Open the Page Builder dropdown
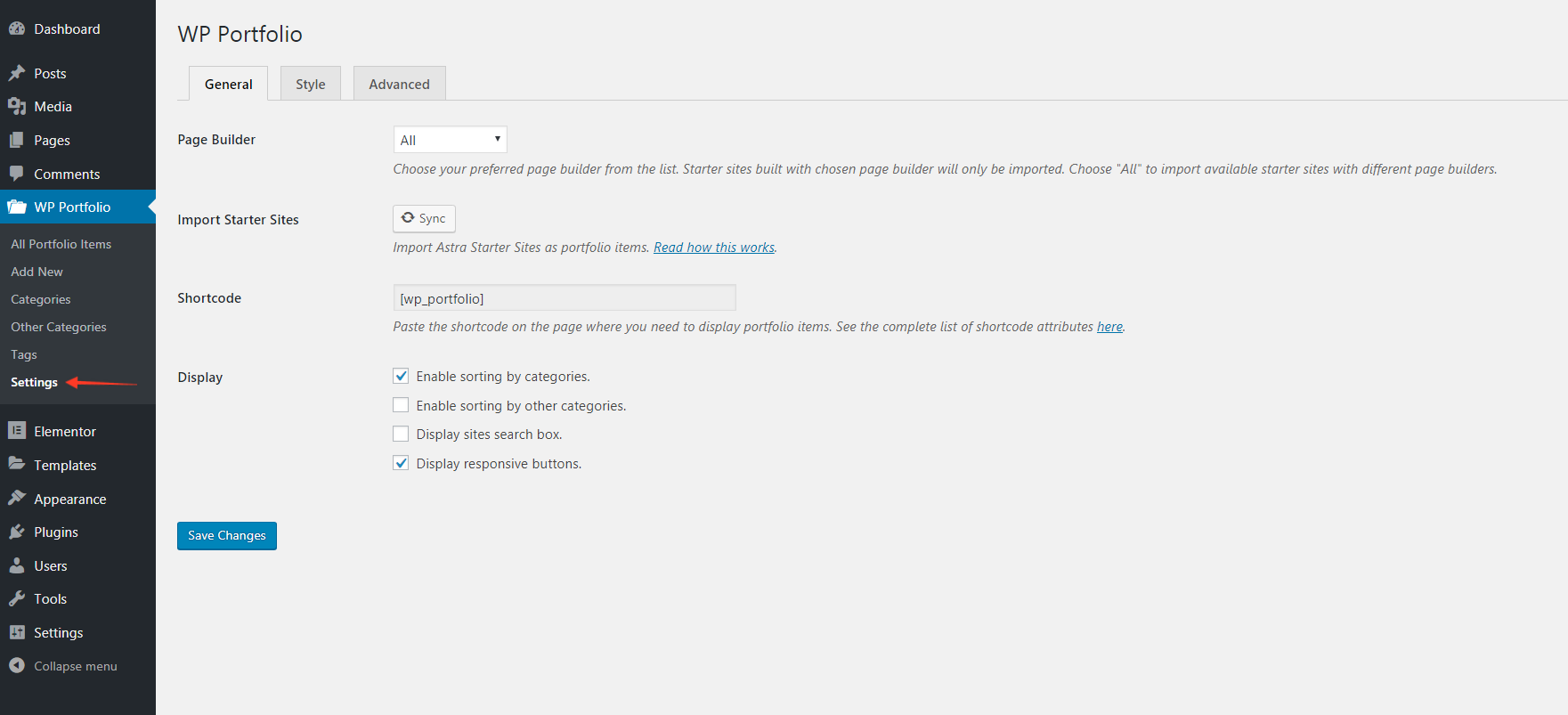This screenshot has width=1568, height=715. click(450, 140)
